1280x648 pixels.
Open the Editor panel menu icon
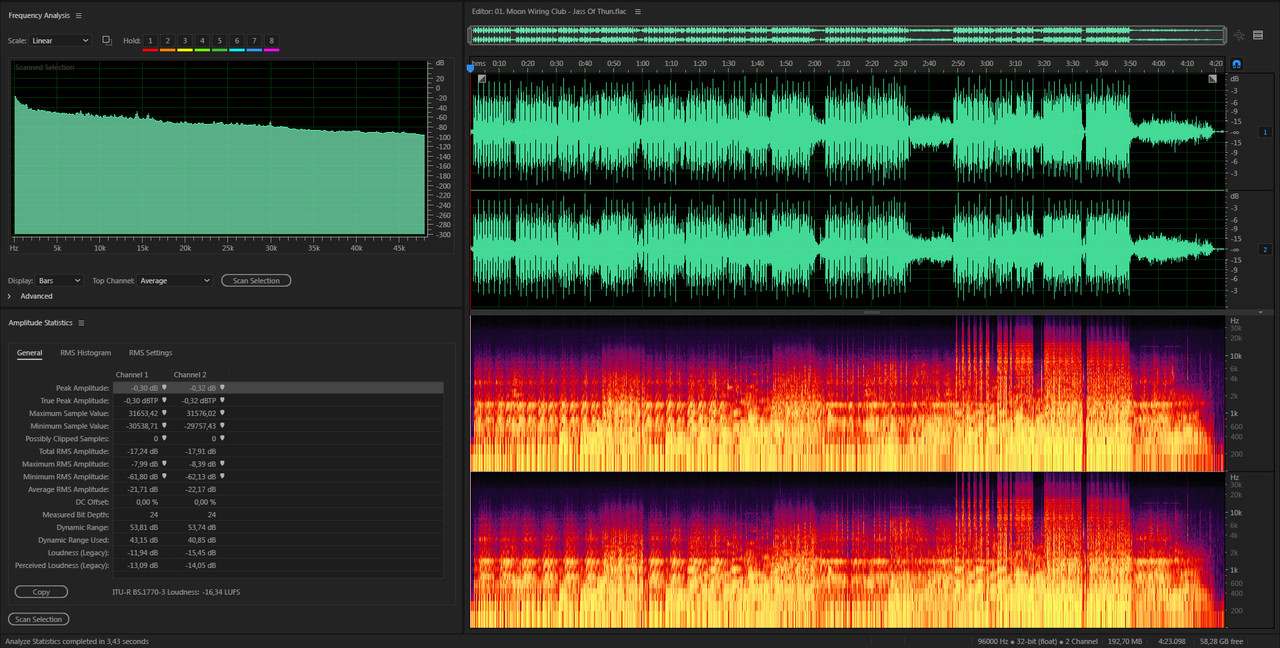point(638,11)
